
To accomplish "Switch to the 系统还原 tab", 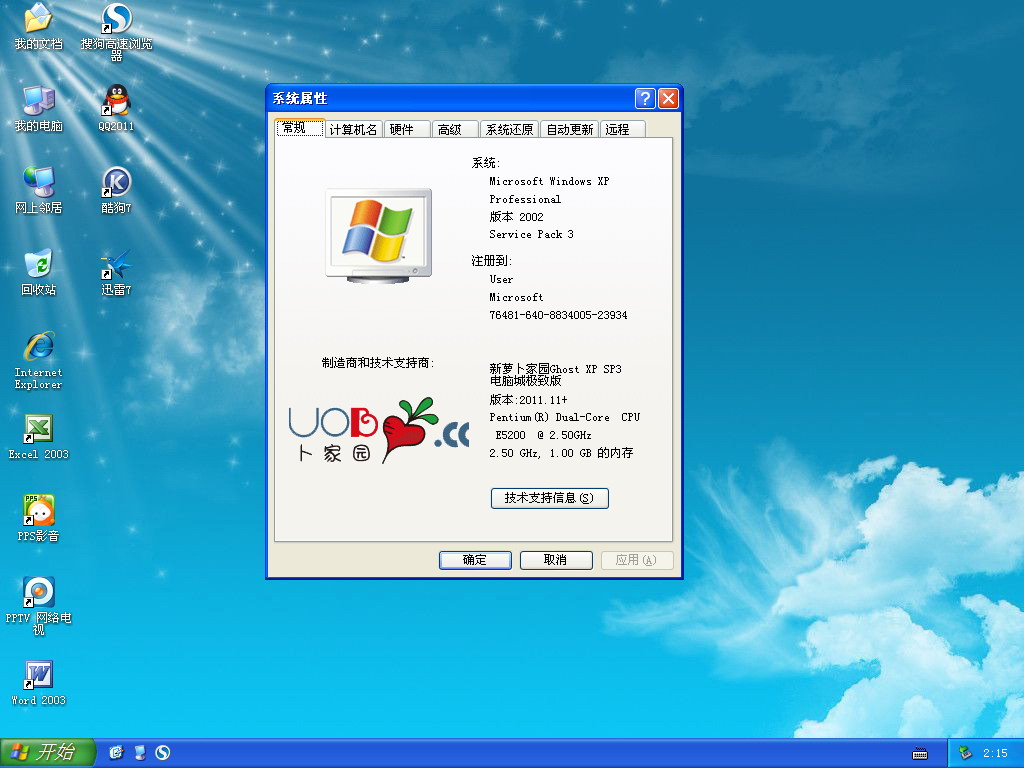I will 509,129.
